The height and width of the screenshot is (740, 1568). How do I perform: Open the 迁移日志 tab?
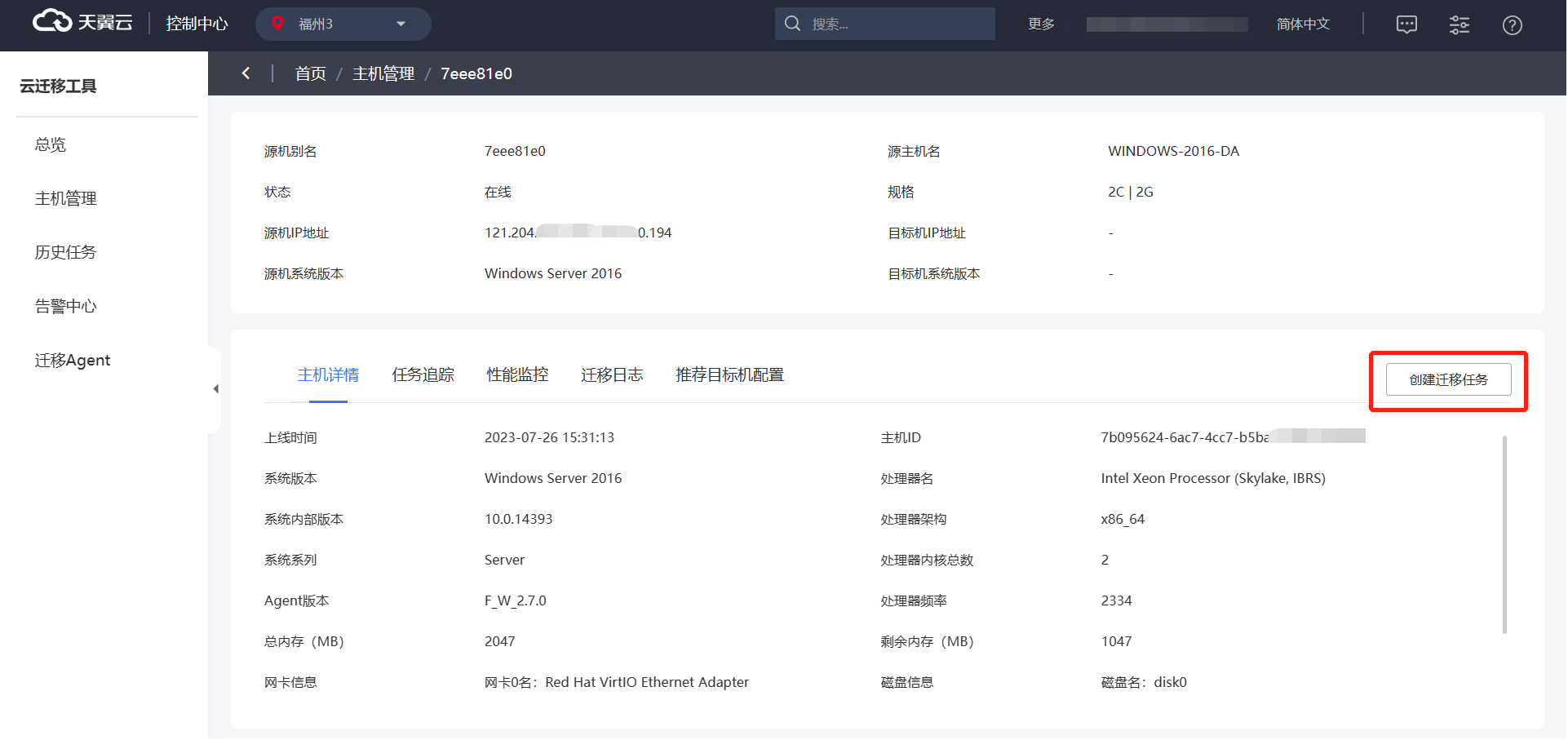pos(612,374)
